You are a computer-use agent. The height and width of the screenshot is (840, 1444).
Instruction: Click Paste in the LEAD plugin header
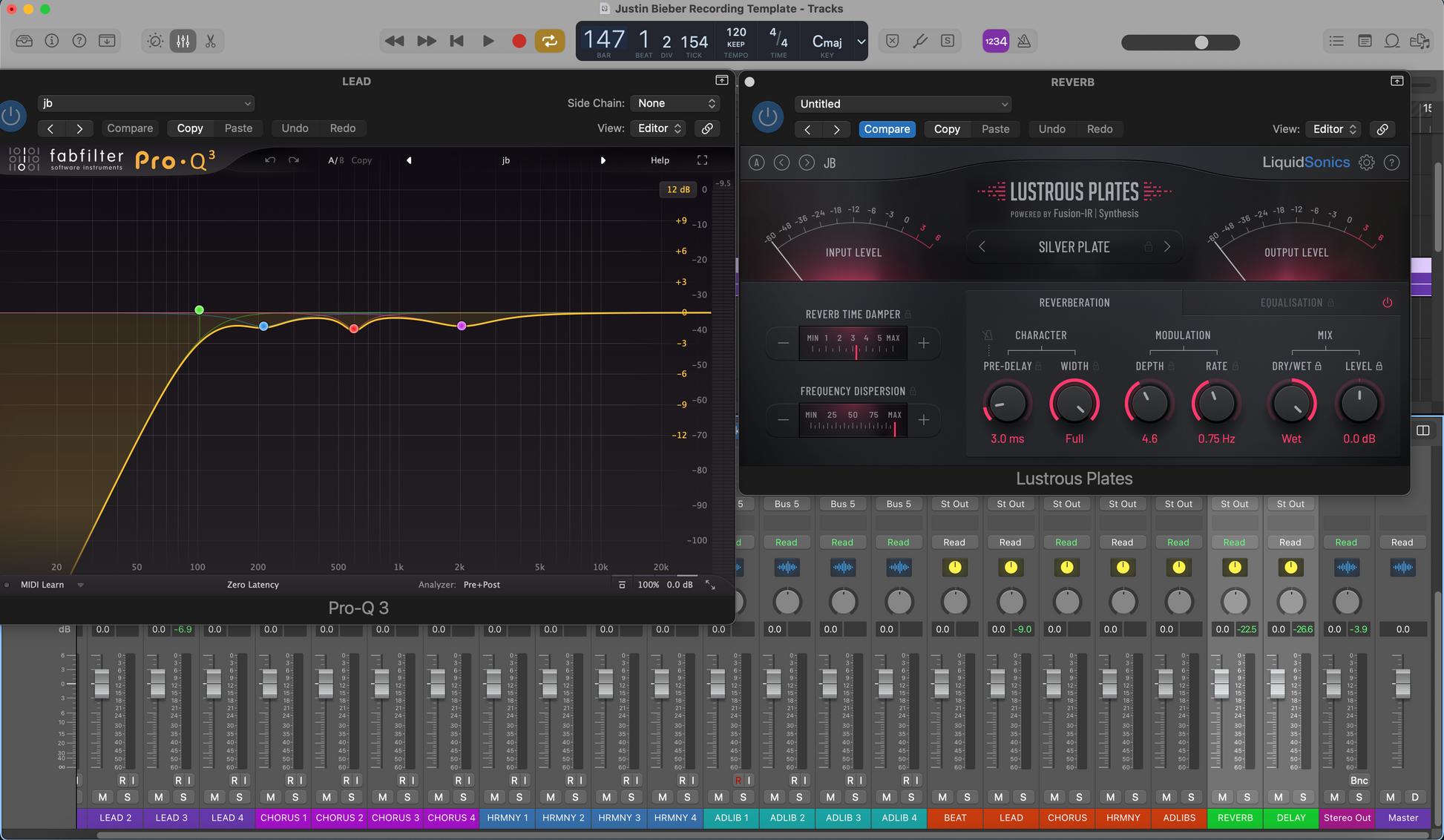pos(238,128)
